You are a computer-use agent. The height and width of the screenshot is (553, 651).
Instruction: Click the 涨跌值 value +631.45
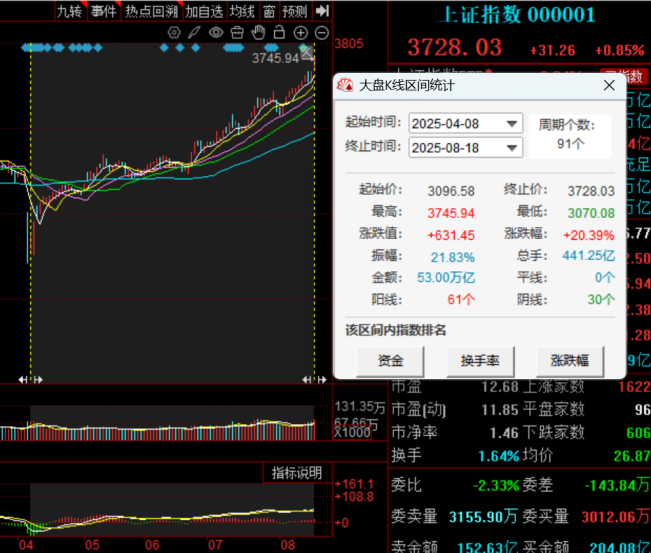point(451,235)
